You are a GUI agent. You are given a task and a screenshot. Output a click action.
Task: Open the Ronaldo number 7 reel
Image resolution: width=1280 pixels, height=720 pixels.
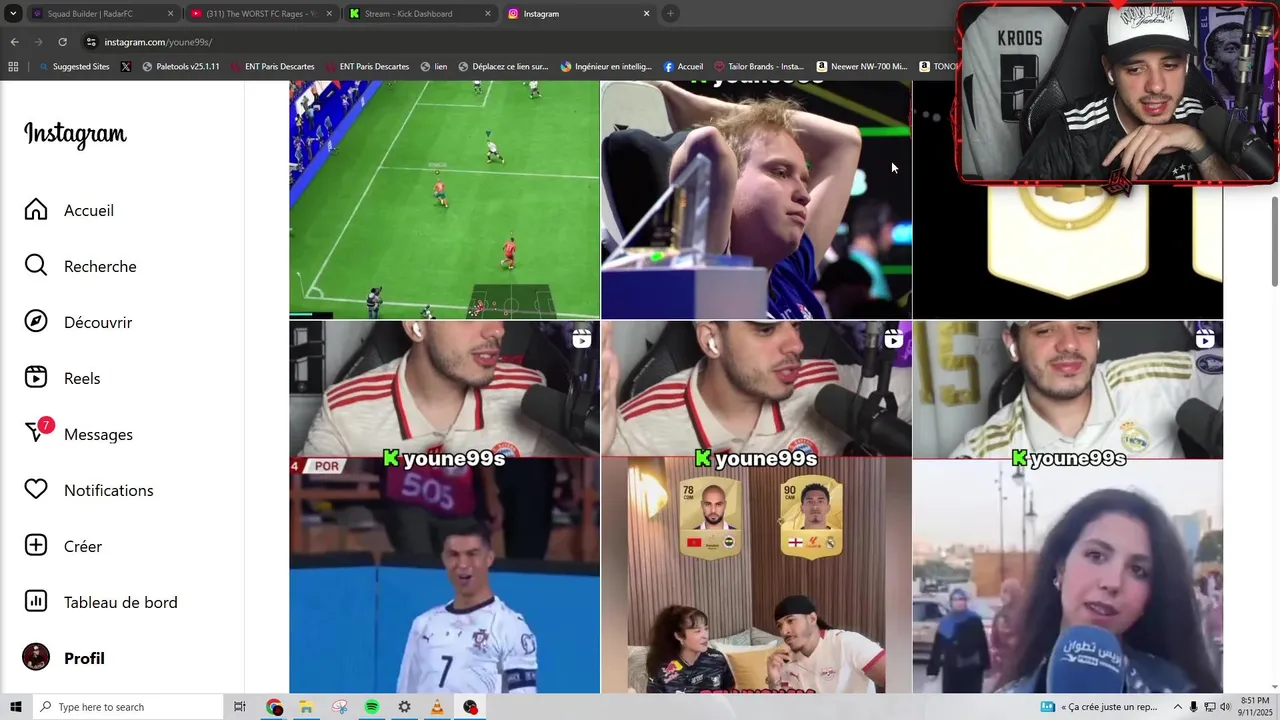point(444,507)
